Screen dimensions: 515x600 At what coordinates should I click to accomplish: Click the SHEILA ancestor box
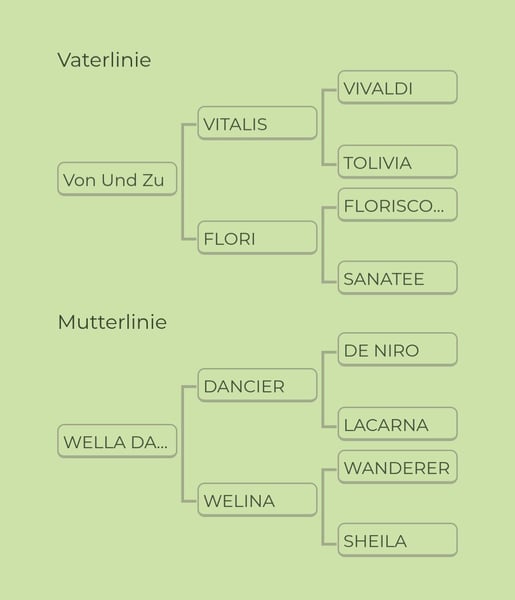click(x=398, y=540)
